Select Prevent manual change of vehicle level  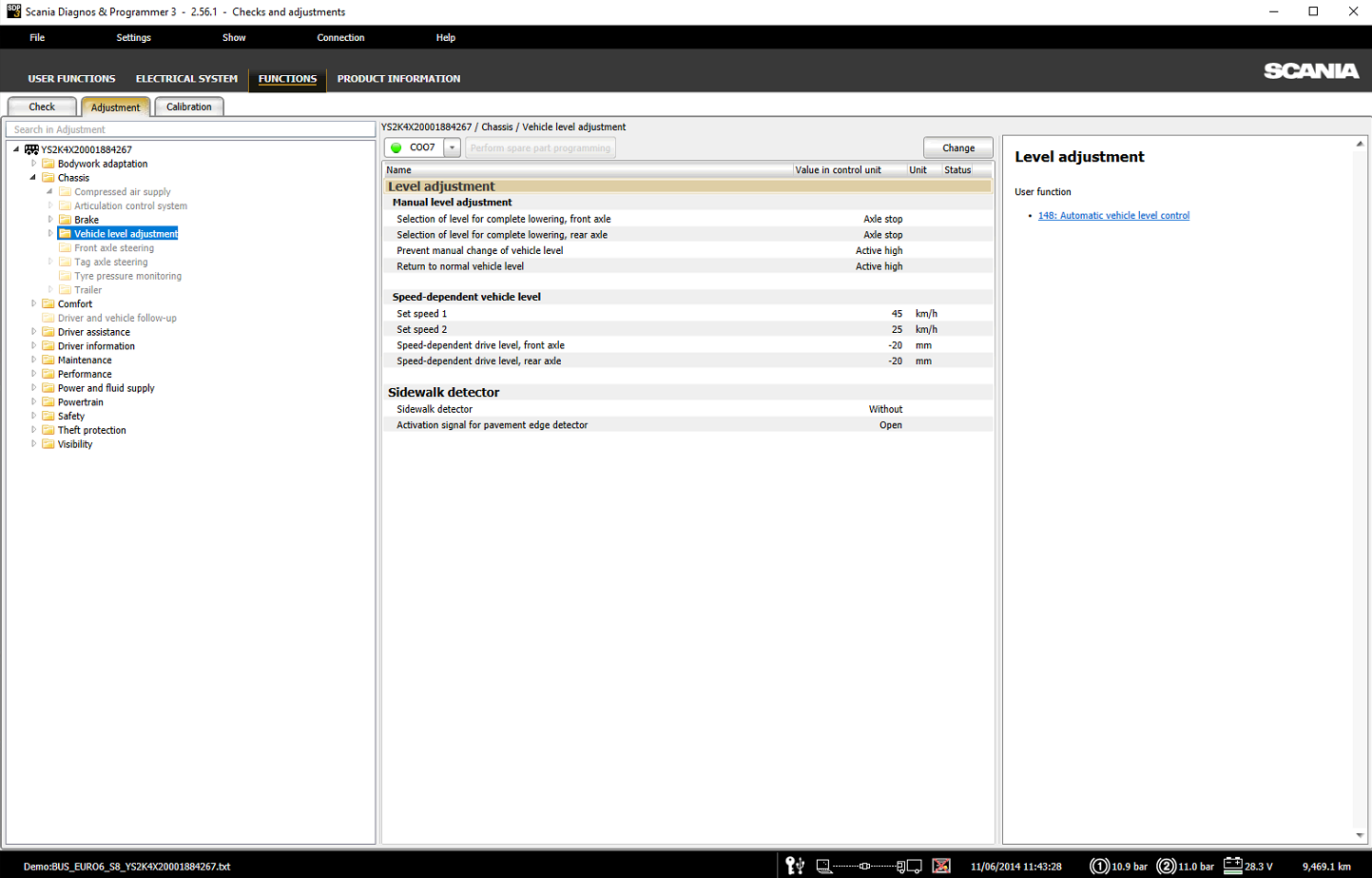point(687,251)
